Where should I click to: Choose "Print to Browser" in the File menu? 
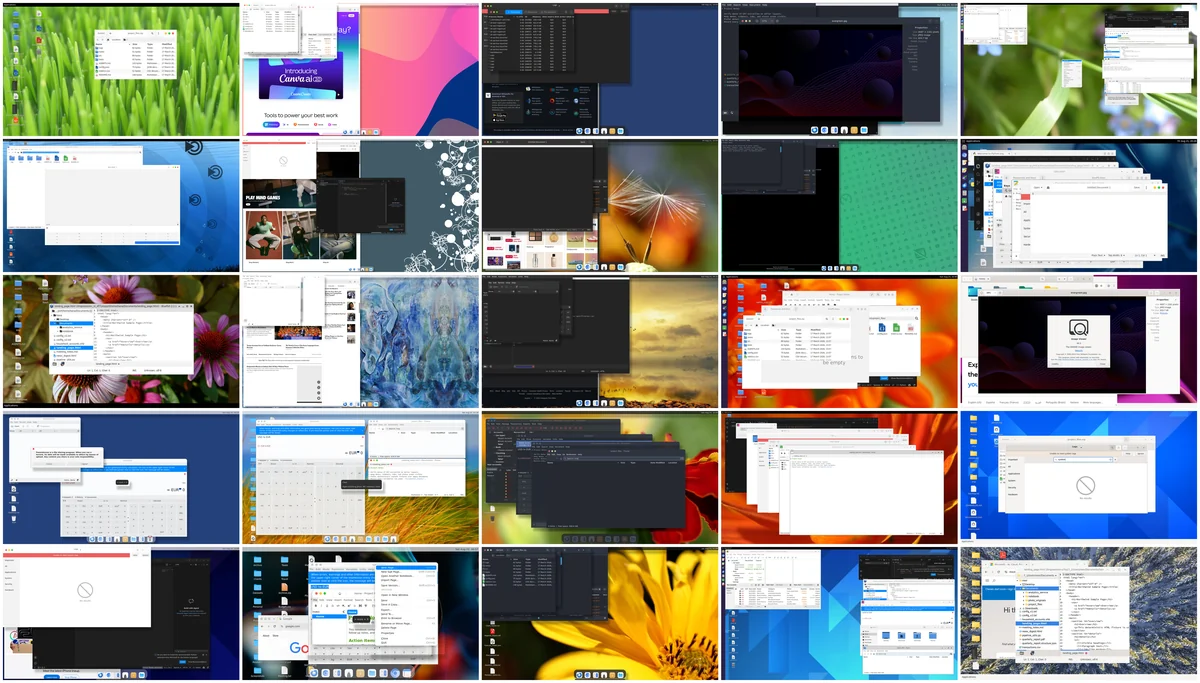pyautogui.click(x=407, y=618)
